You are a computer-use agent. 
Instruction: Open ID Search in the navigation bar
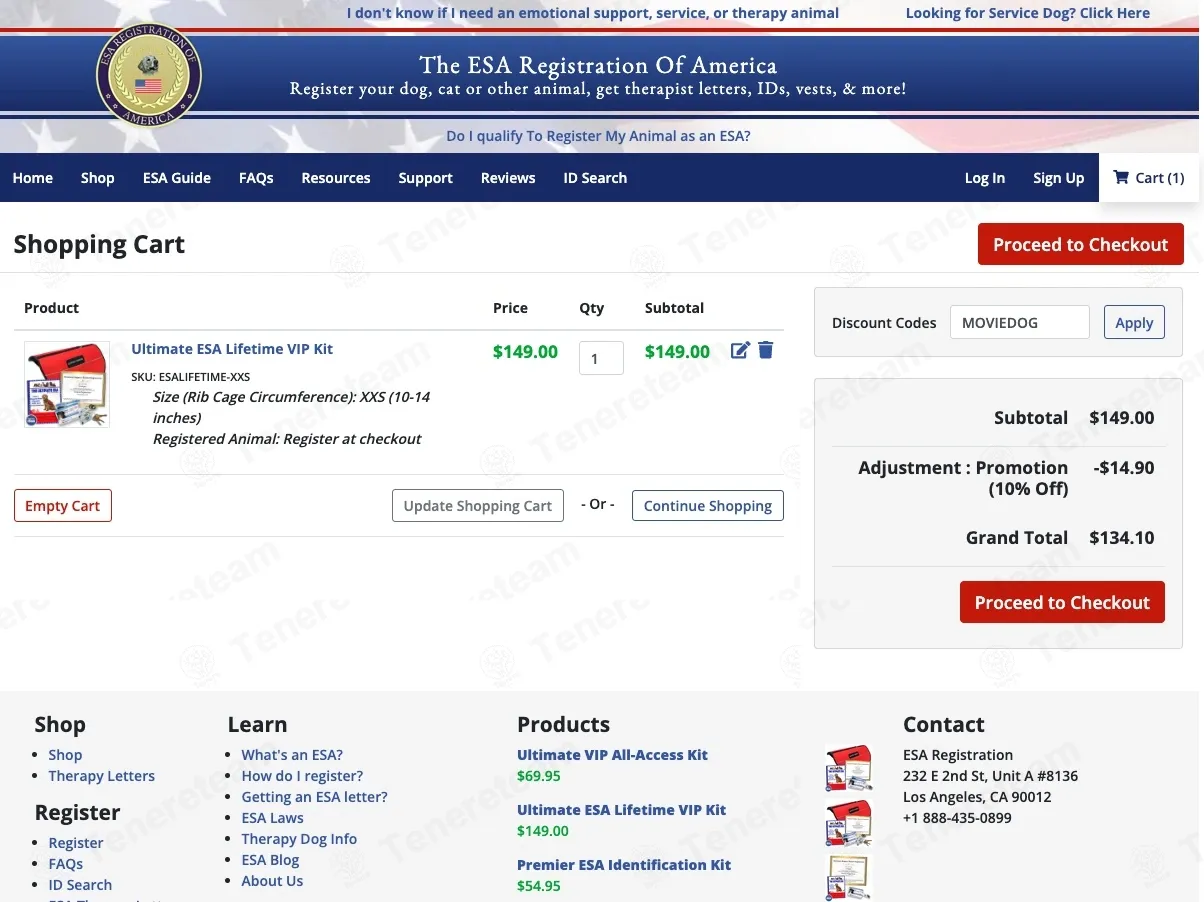pos(595,178)
